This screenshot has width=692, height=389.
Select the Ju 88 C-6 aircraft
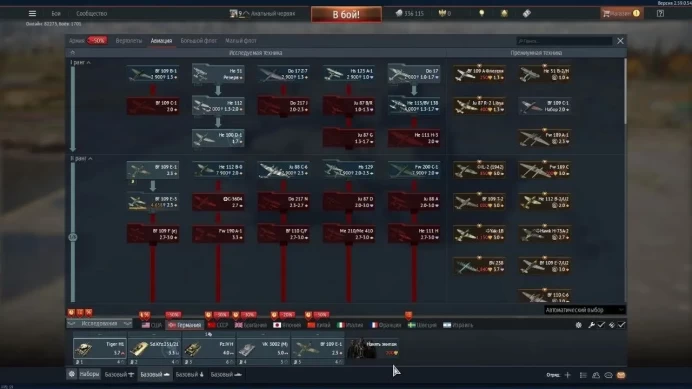point(283,170)
